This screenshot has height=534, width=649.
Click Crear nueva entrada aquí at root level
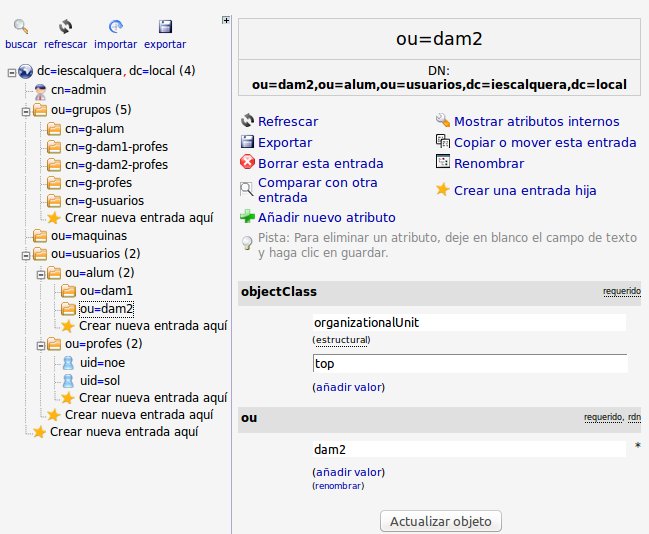(x=124, y=432)
